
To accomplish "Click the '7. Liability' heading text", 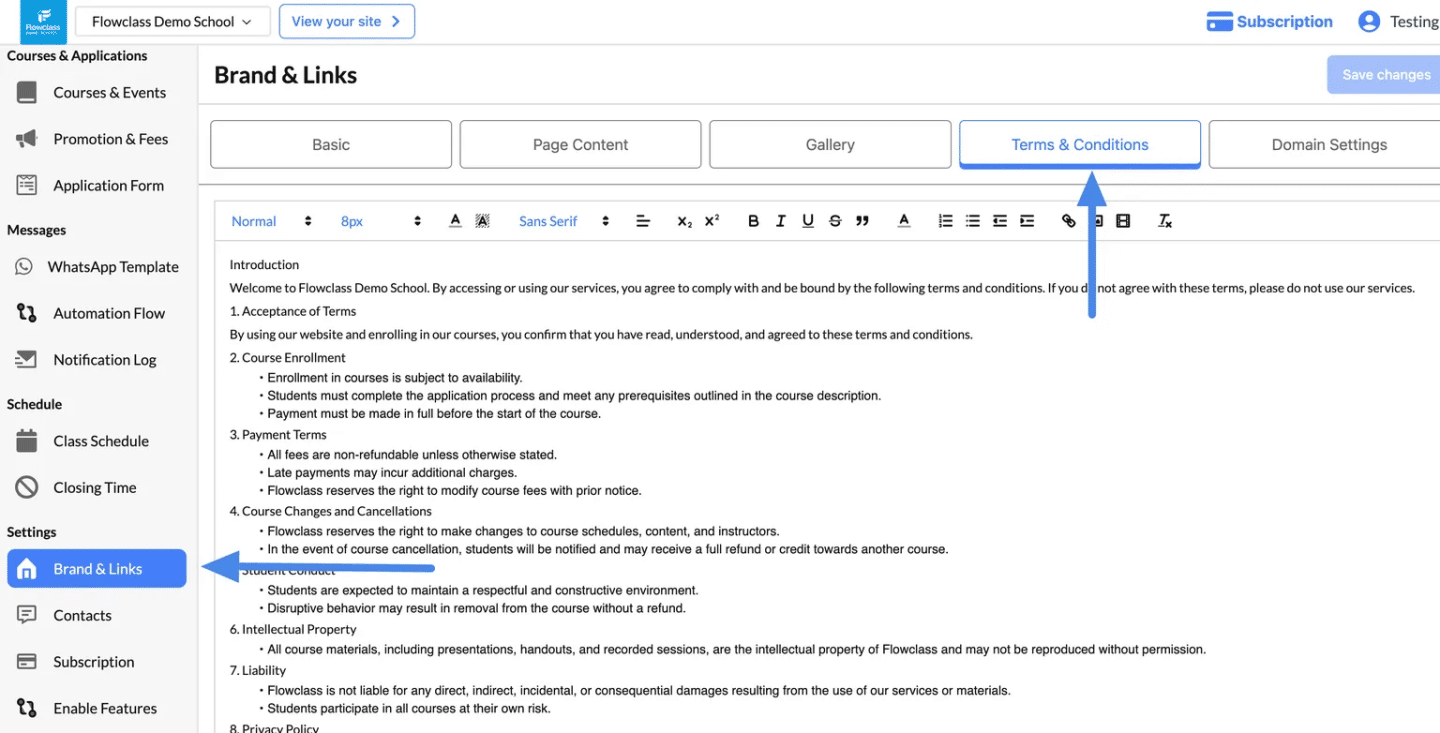I will pos(257,670).
